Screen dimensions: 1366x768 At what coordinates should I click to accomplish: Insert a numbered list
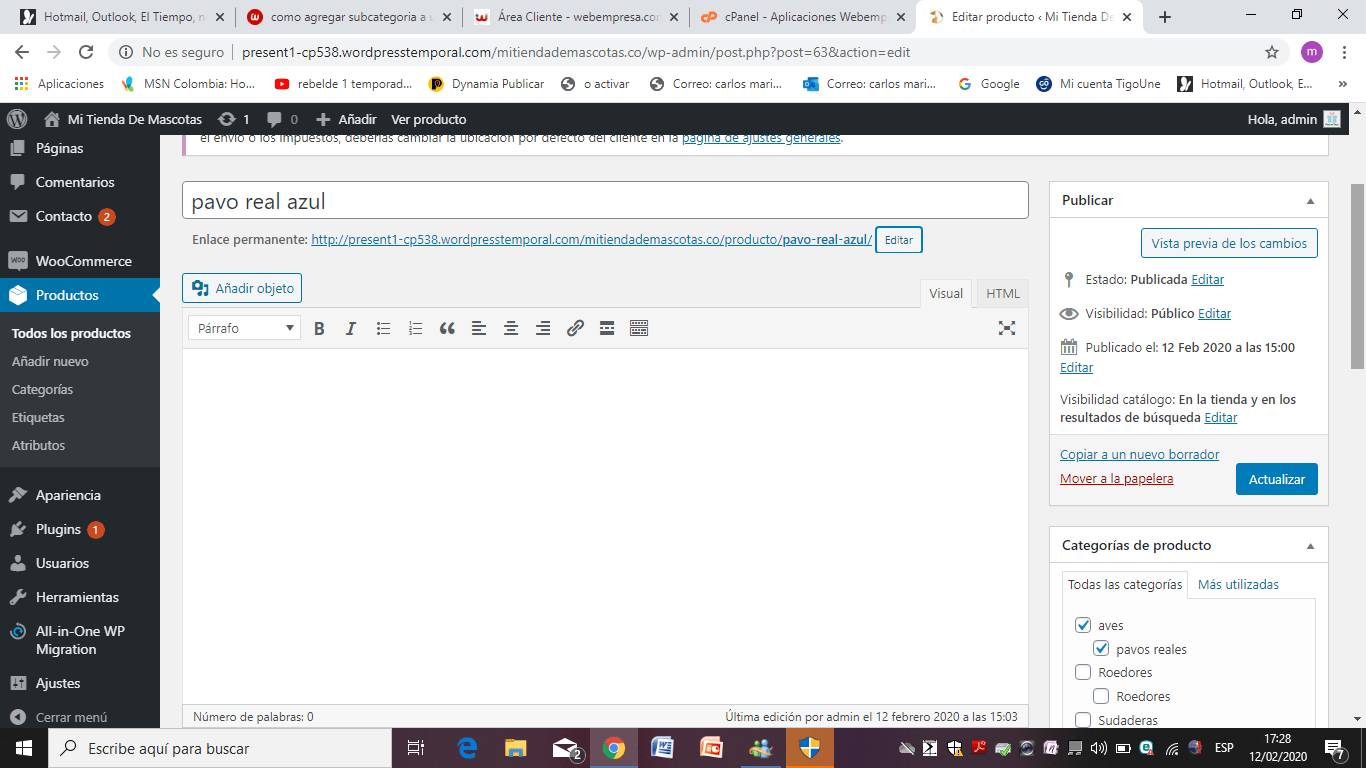click(415, 328)
